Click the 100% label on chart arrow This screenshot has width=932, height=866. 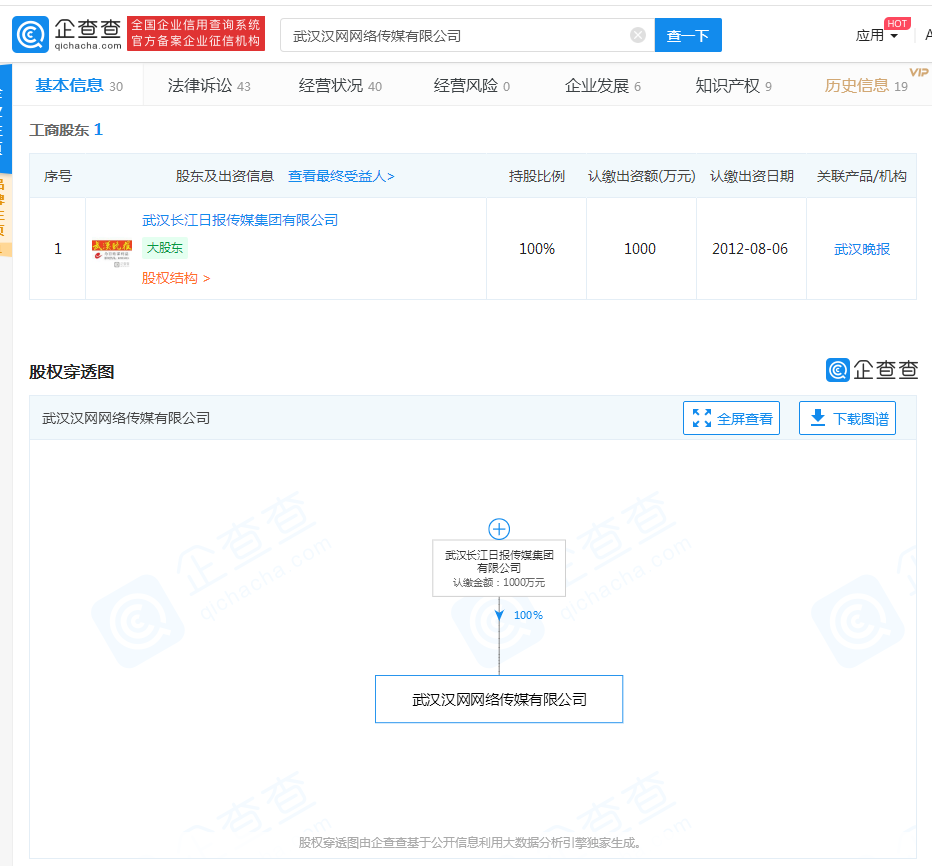tap(528, 615)
